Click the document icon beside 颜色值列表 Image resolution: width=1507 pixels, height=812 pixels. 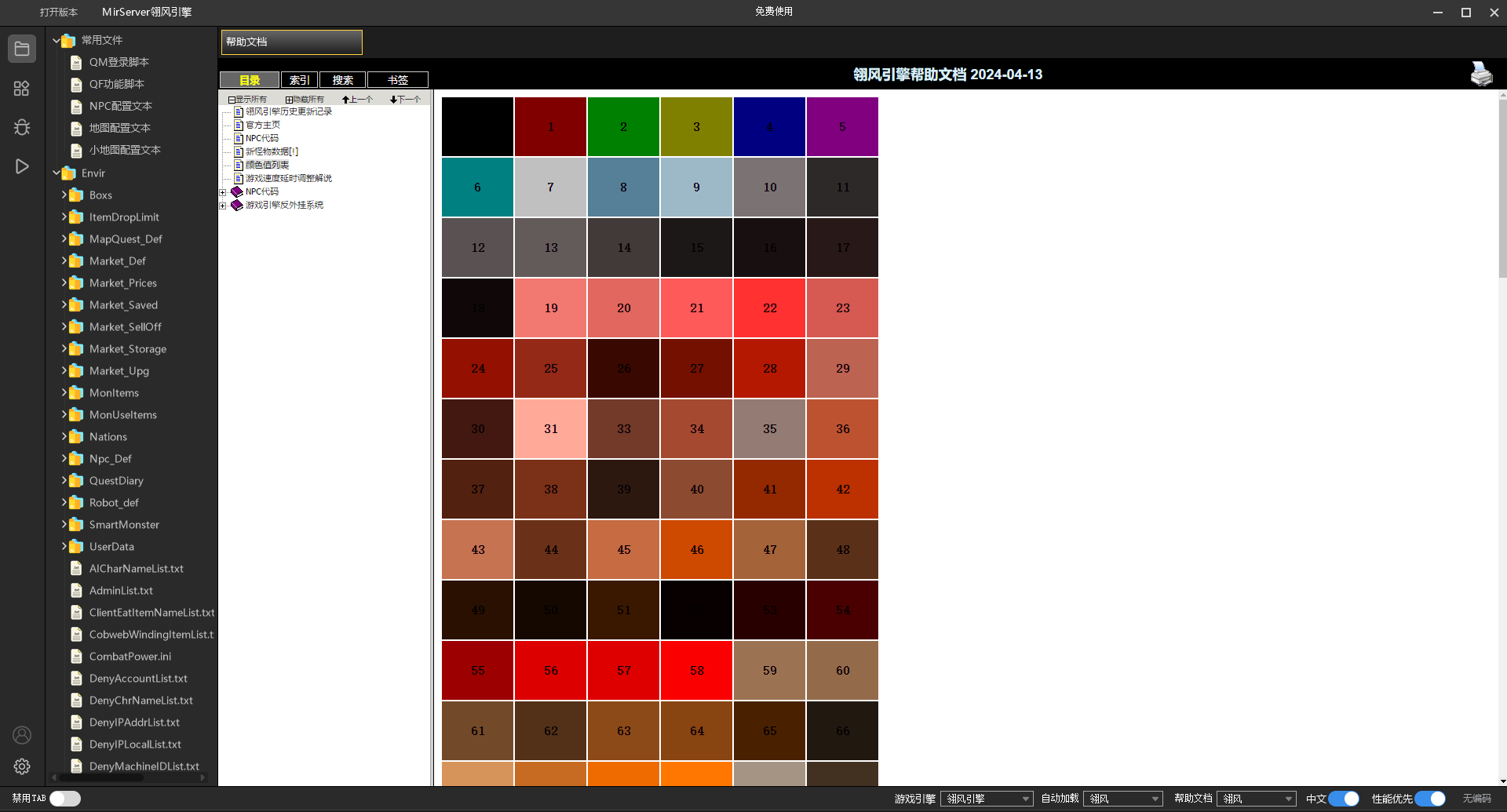(x=239, y=165)
